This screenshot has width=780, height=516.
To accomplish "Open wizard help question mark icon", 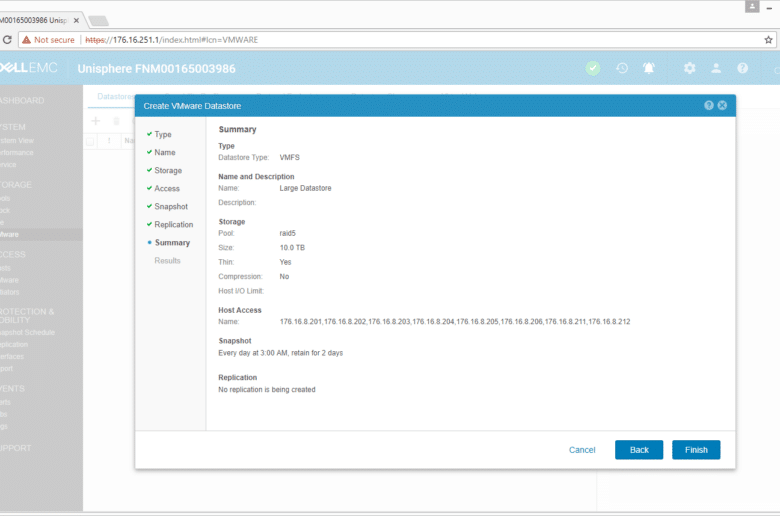I will (709, 105).
